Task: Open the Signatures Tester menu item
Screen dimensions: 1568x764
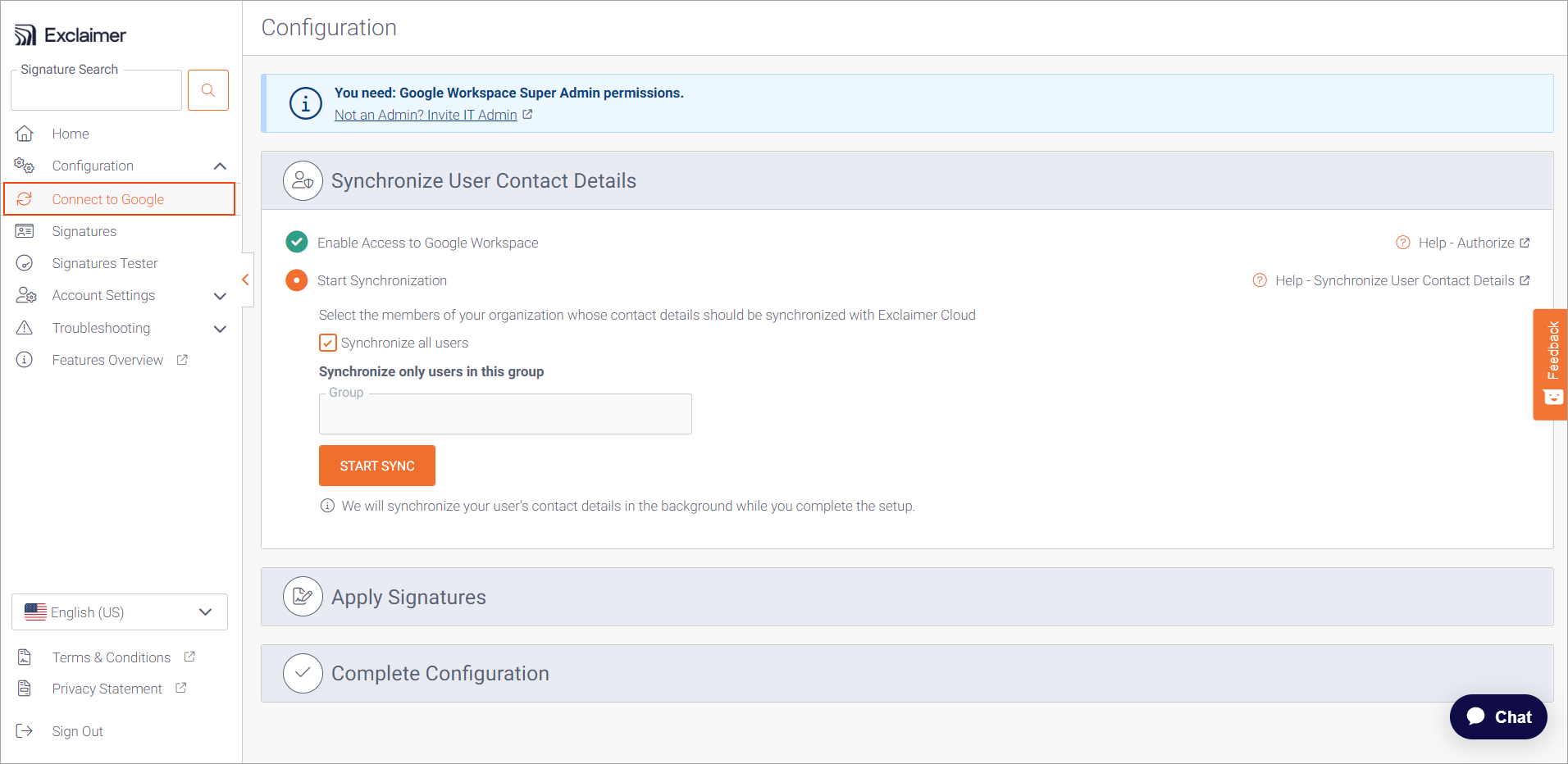Action: (105, 263)
